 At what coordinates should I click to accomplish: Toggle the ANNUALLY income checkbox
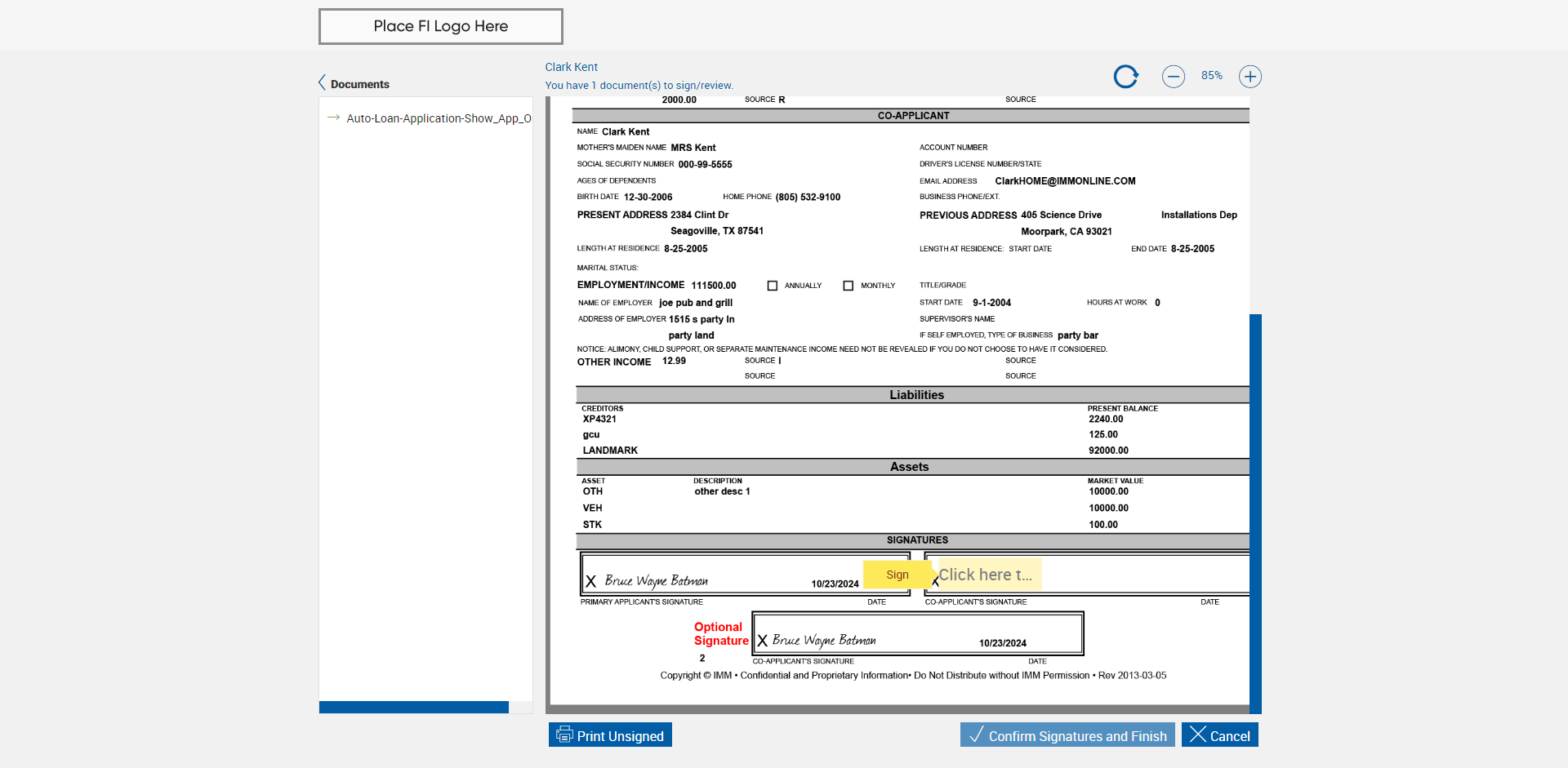tap(773, 286)
